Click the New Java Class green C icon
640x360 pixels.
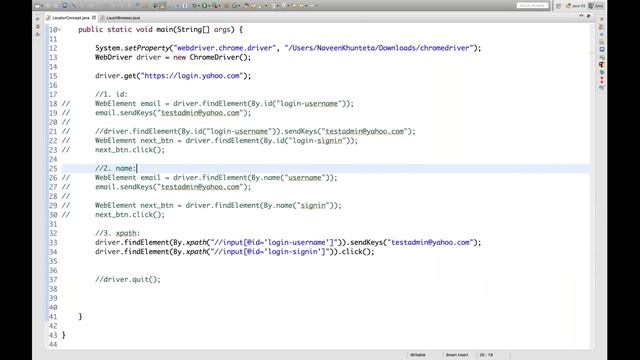click(234, 6)
